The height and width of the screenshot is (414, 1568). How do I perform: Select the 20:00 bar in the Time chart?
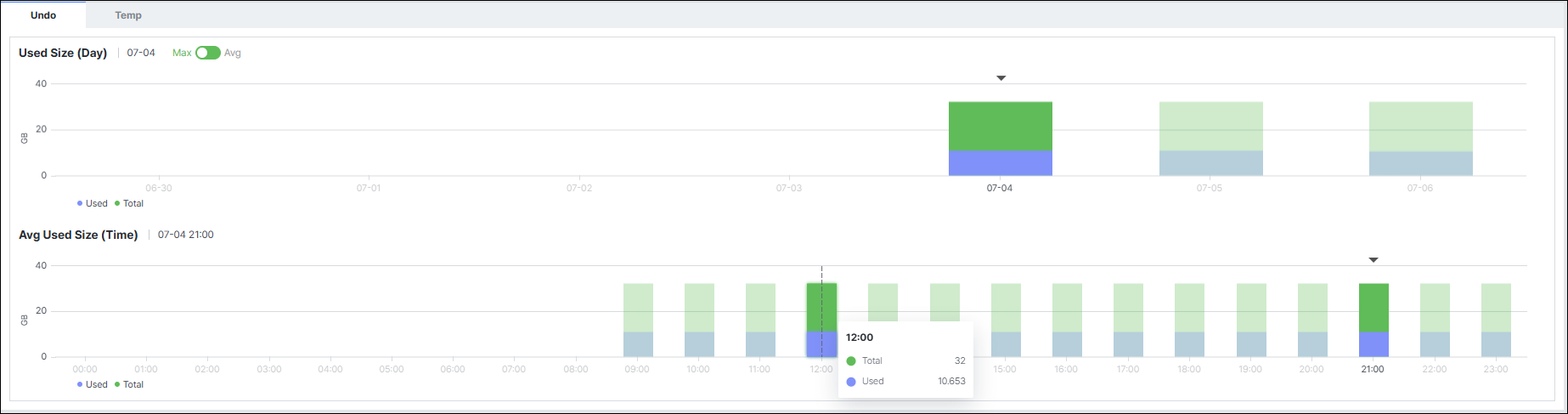pos(1312,320)
